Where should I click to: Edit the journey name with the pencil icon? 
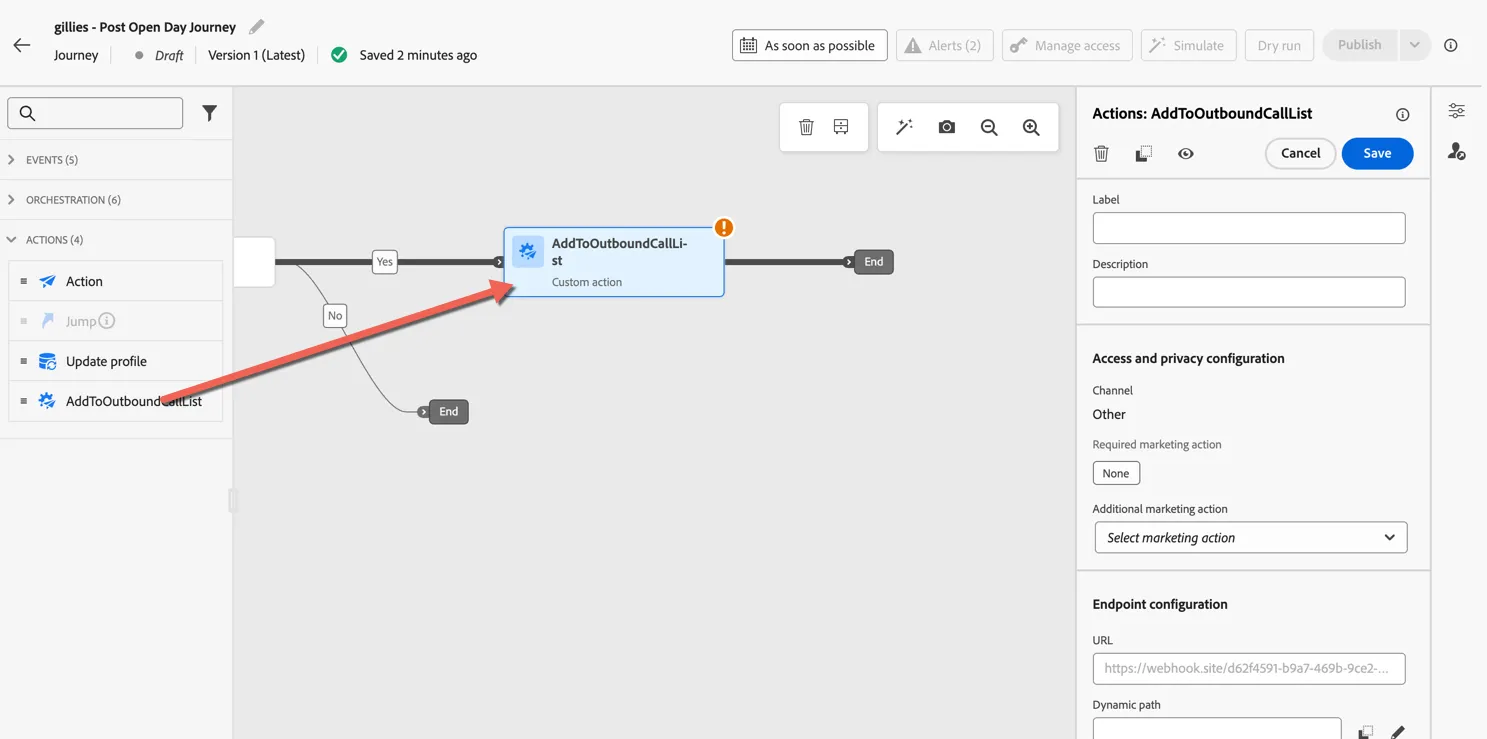coord(257,27)
